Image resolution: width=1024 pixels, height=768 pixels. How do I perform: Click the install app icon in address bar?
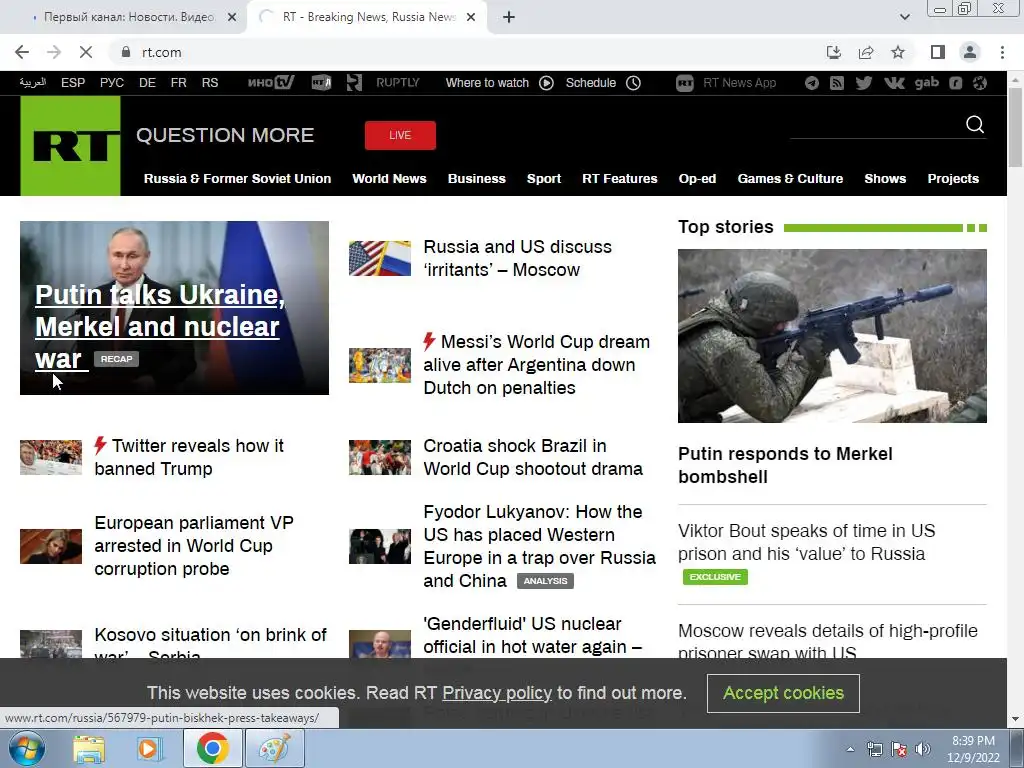834,52
